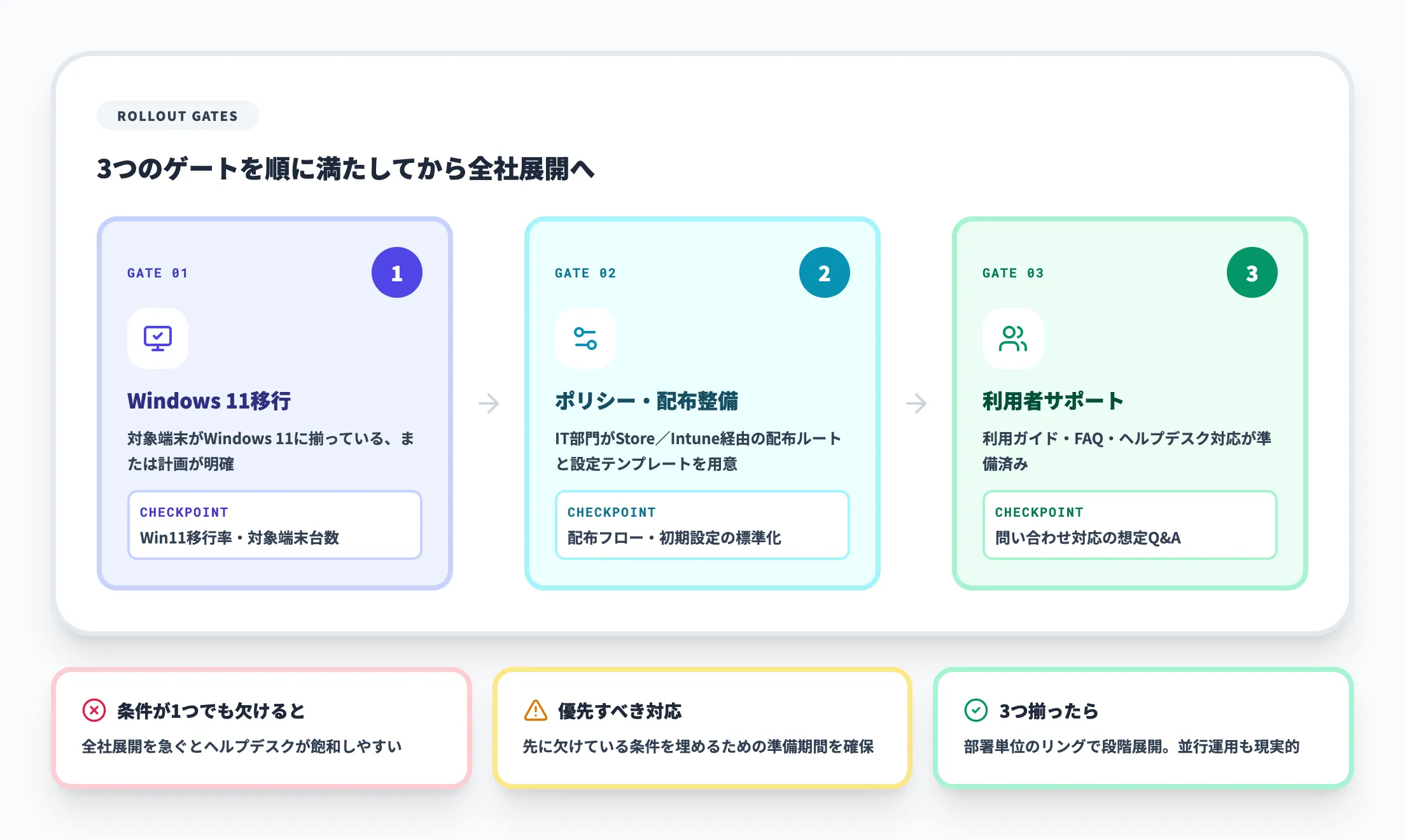
Task: Select the GATE 01 label
Action: 158,273
